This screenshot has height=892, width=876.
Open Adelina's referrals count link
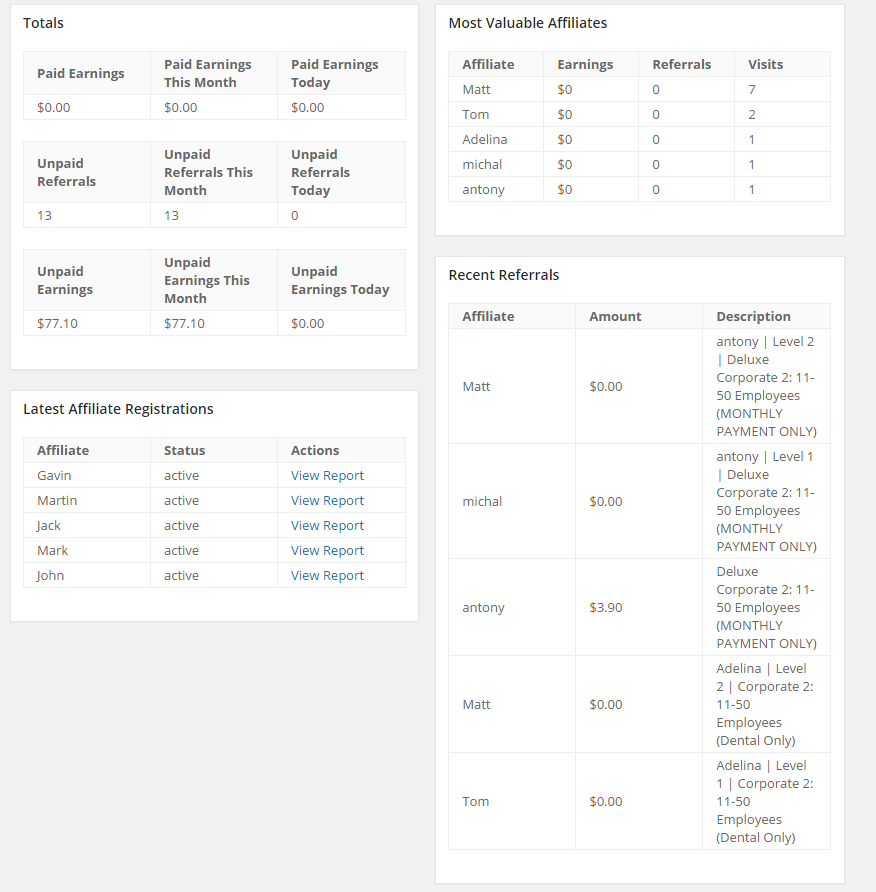click(x=656, y=139)
